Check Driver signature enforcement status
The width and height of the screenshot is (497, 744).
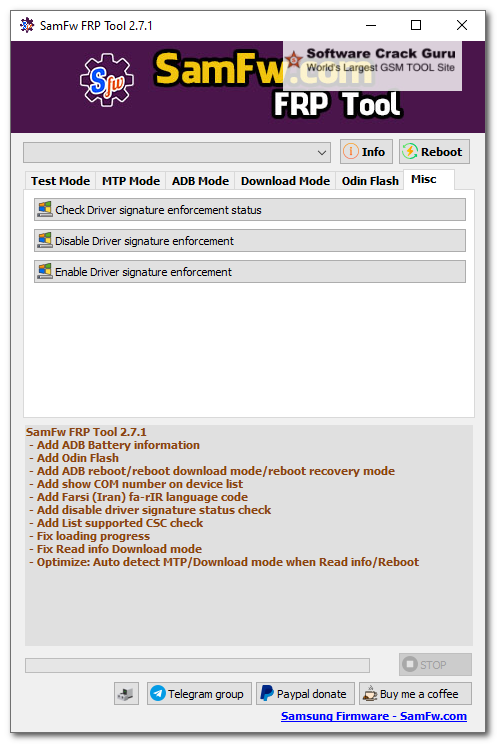[x=250, y=210]
